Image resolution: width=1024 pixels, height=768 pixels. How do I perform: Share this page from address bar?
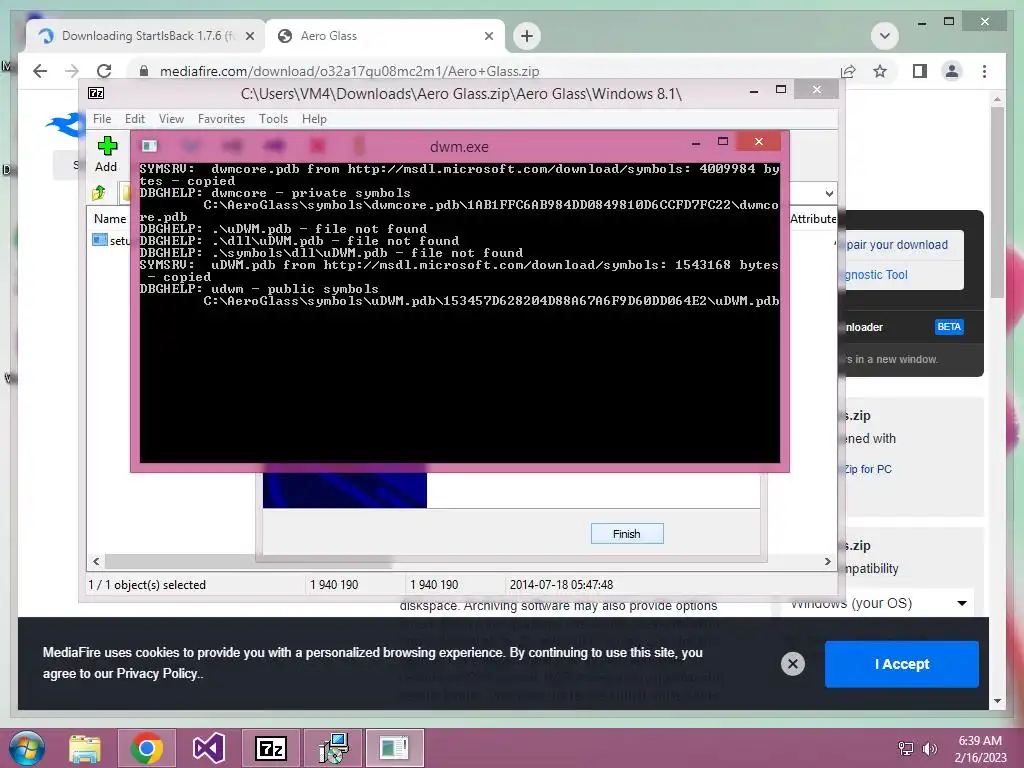click(x=848, y=71)
